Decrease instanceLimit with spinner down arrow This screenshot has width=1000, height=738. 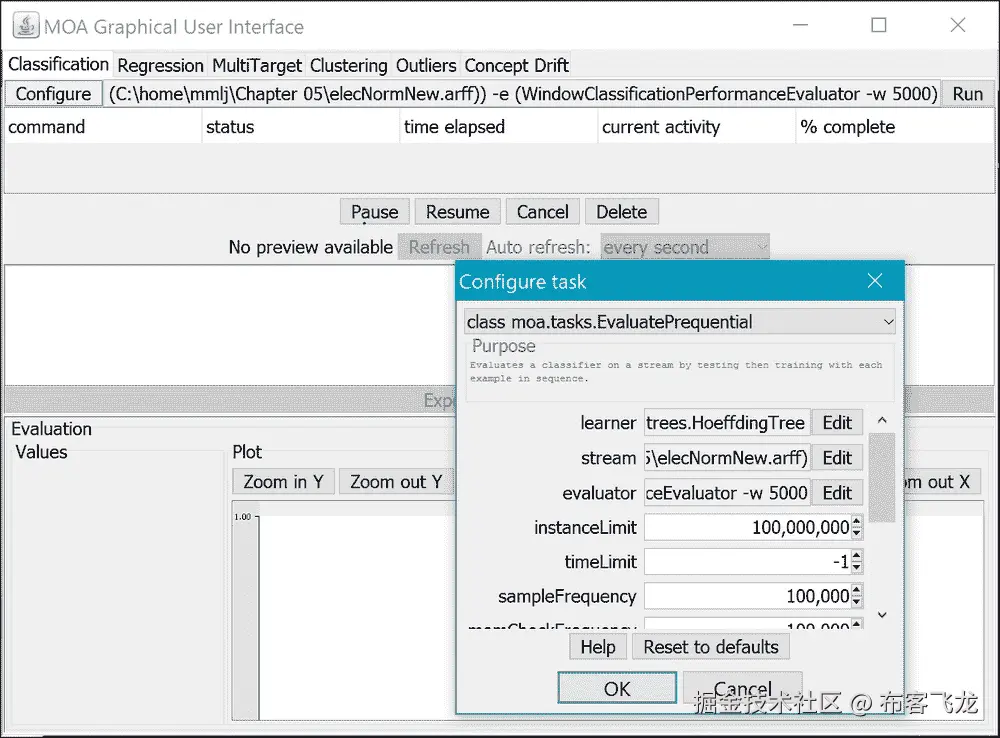point(857,533)
